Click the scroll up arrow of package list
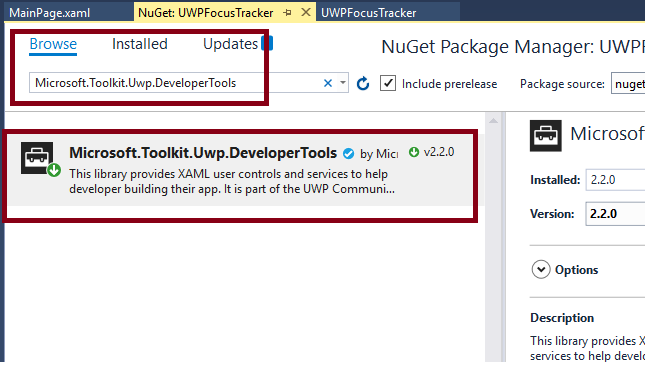This screenshot has height=365, width=645. tap(493, 121)
